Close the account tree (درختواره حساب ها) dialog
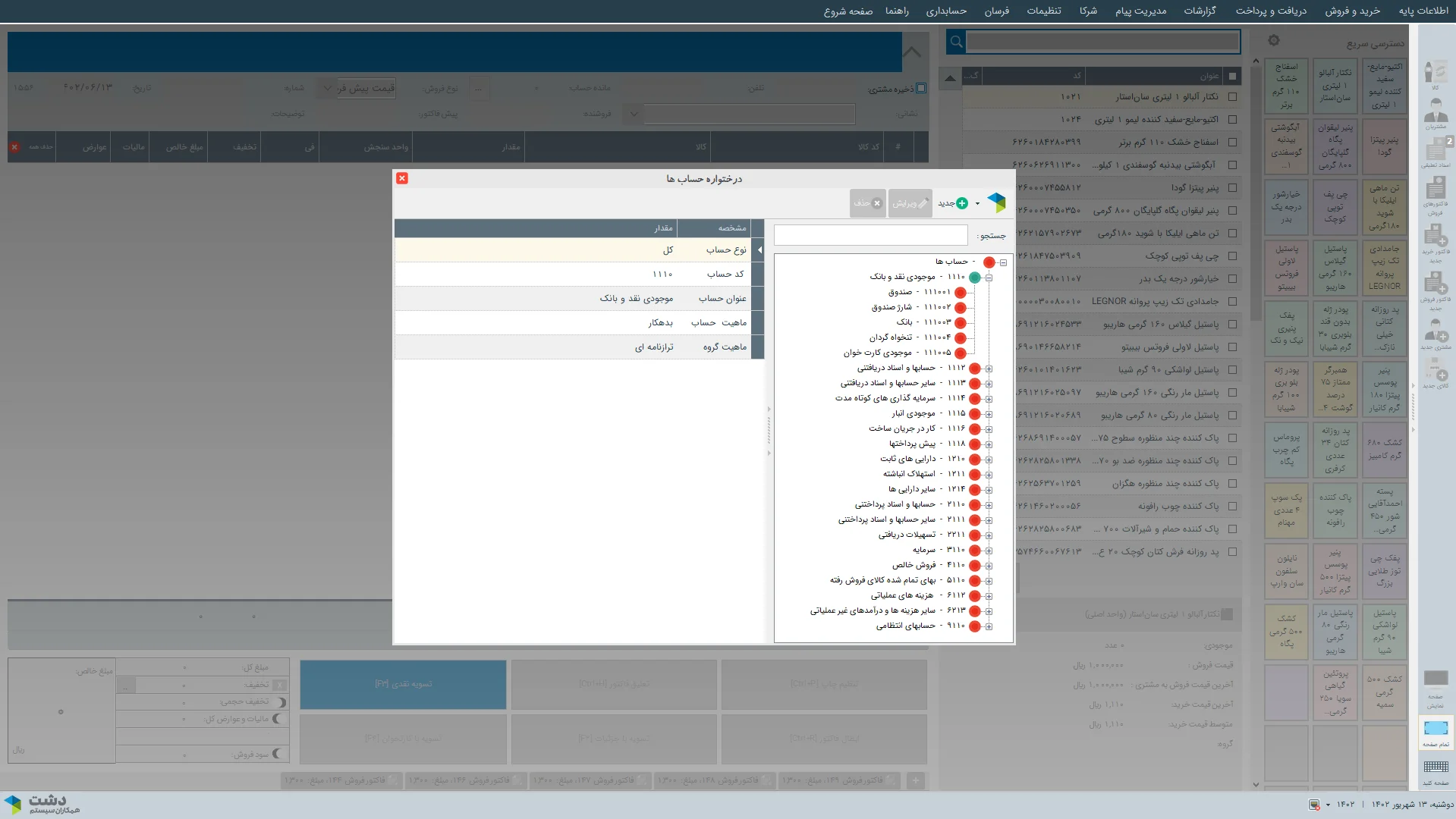Screen dimensions: 1456x819 [x=402, y=178]
